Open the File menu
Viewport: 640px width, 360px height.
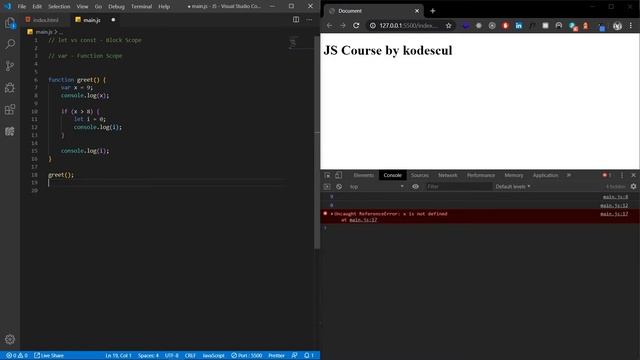22,7
